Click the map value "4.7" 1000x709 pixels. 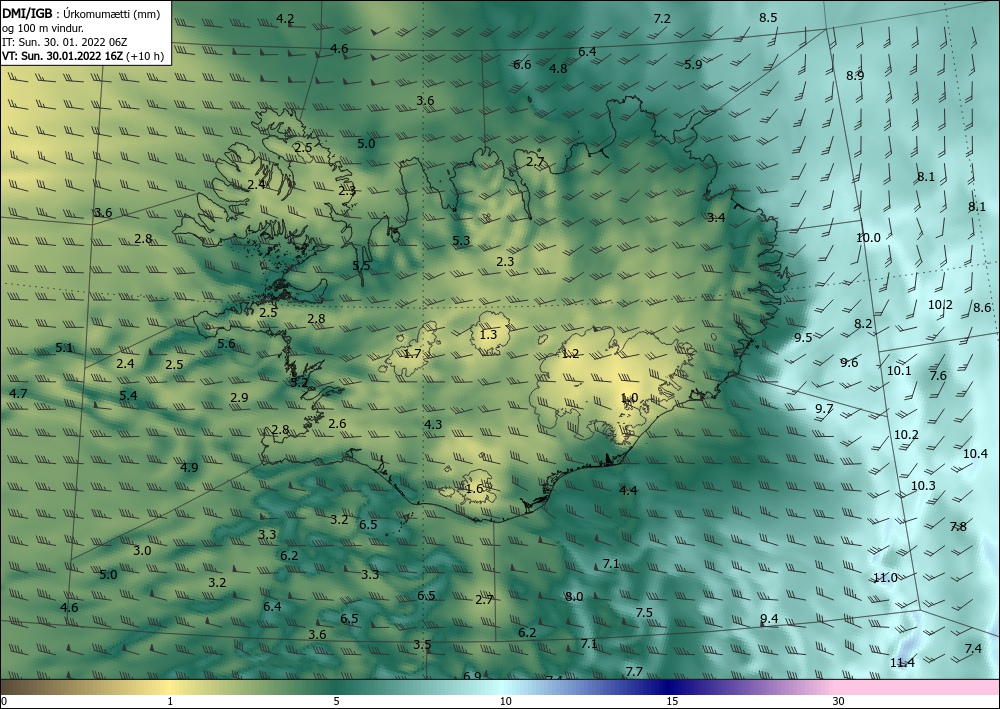18,393
